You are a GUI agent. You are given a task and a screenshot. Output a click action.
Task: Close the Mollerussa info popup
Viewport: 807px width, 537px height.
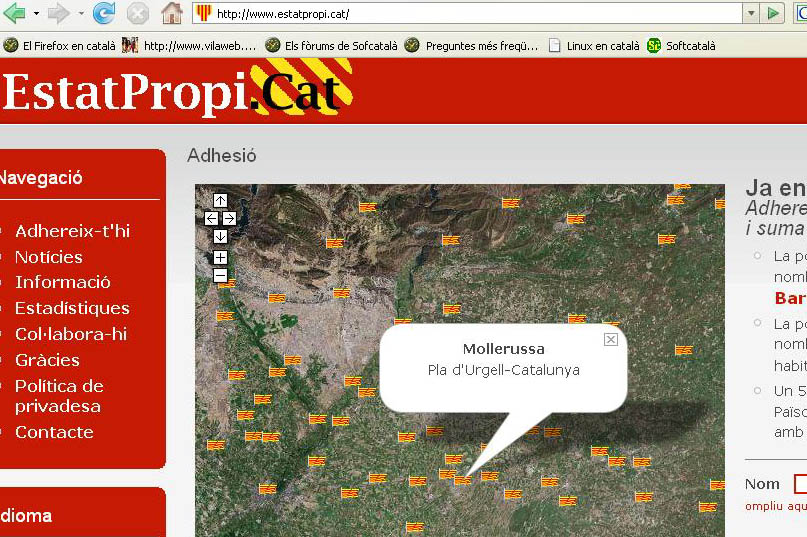[x=611, y=340]
